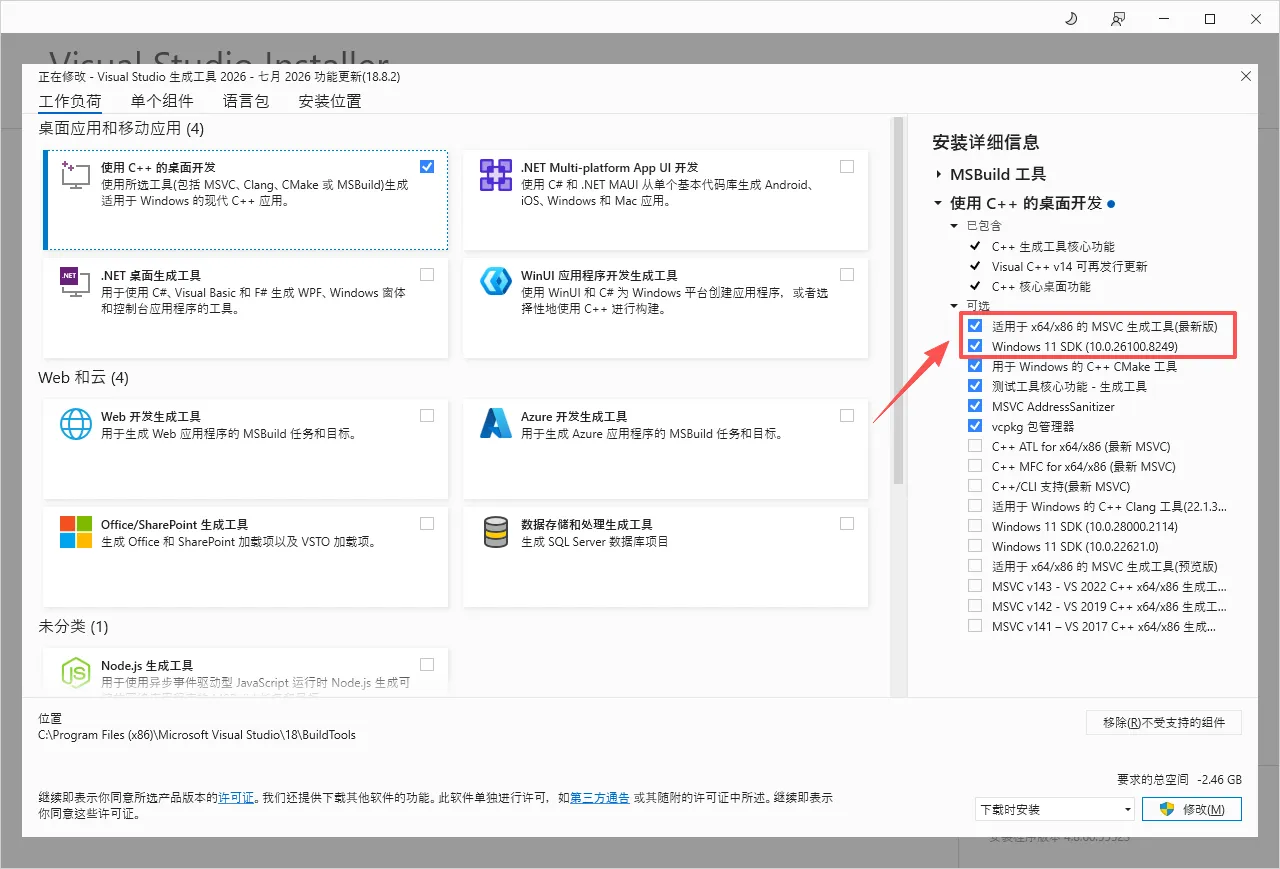Select the 安装位置 tab
The image size is (1280, 869).
pyautogui.click(x=330, y=101)
